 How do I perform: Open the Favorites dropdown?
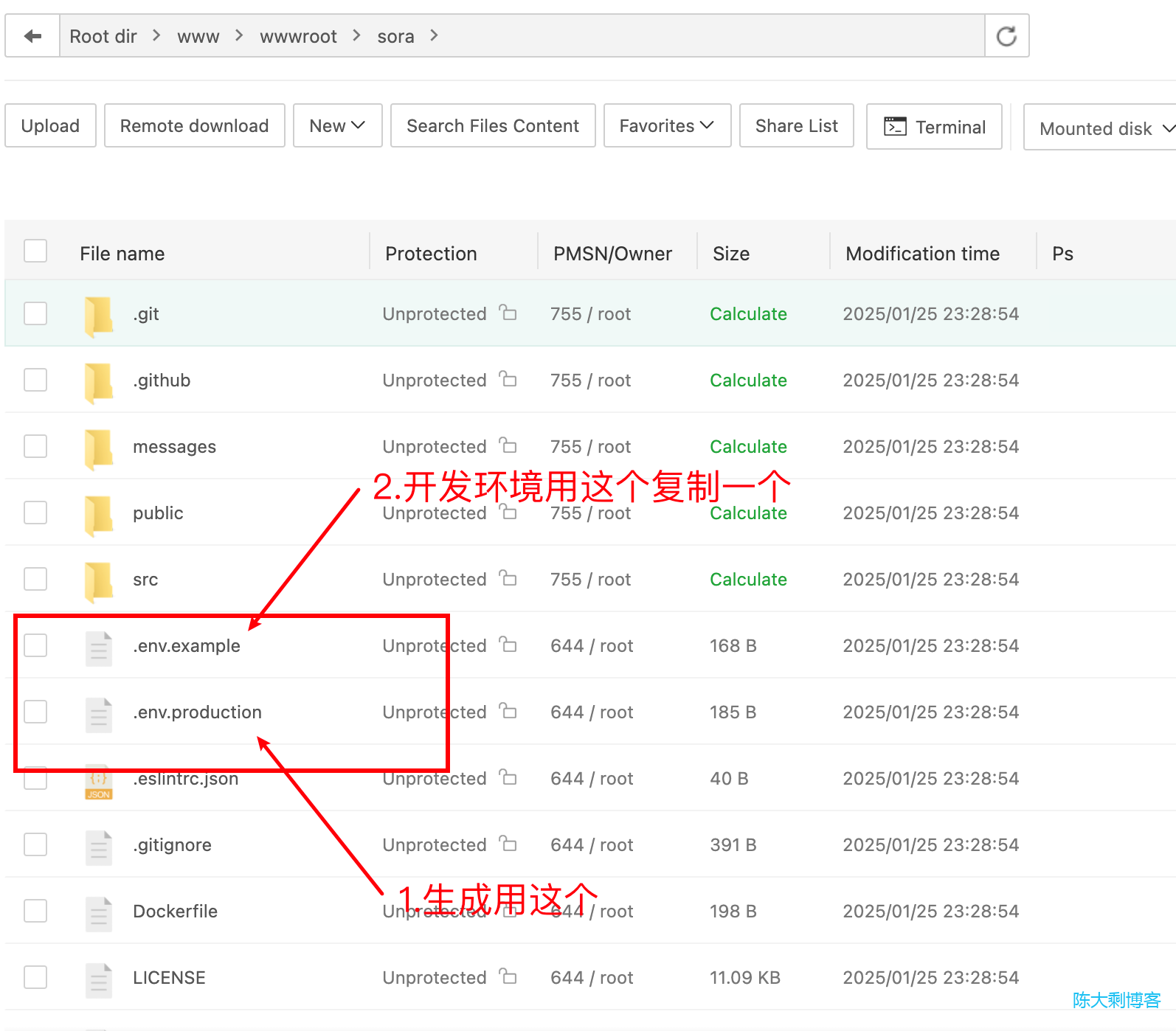pos(667,125)
